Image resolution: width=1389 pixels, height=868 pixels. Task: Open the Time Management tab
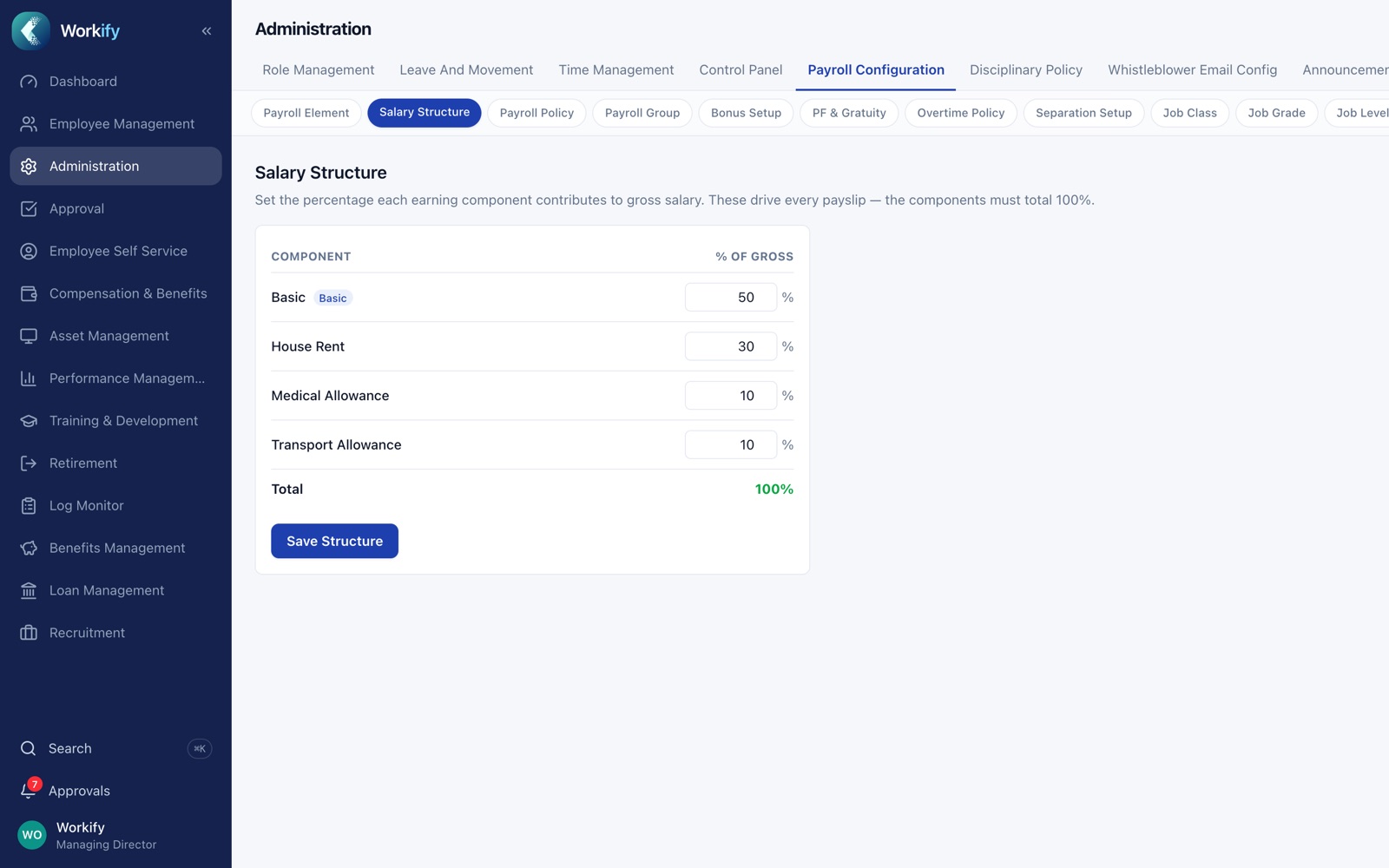pyautogui.click(x=616, y=70)
